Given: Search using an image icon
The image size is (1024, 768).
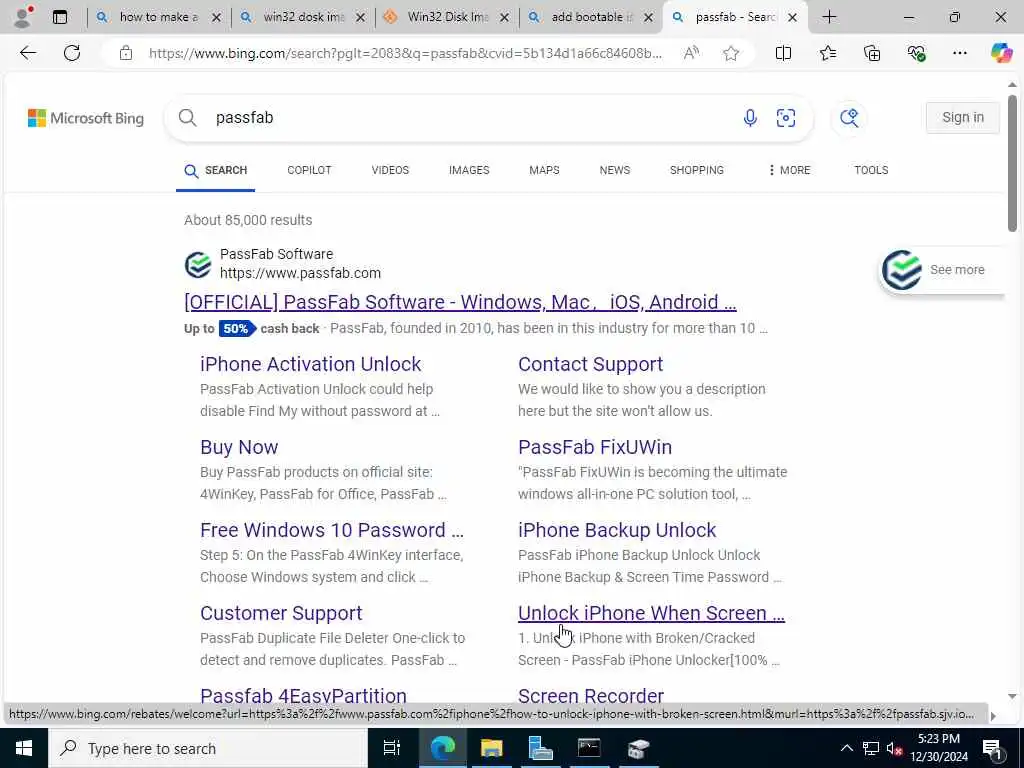Looking at the screenshot, I should click(786, 118).
